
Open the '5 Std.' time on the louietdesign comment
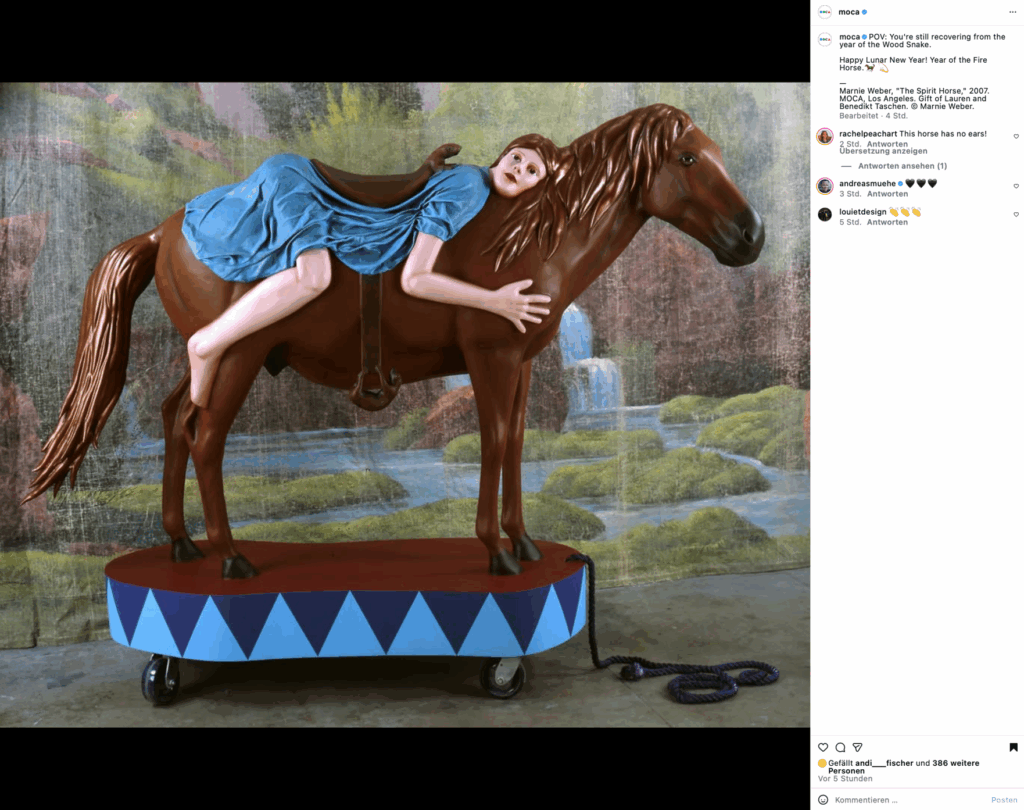tap(850, 222)
